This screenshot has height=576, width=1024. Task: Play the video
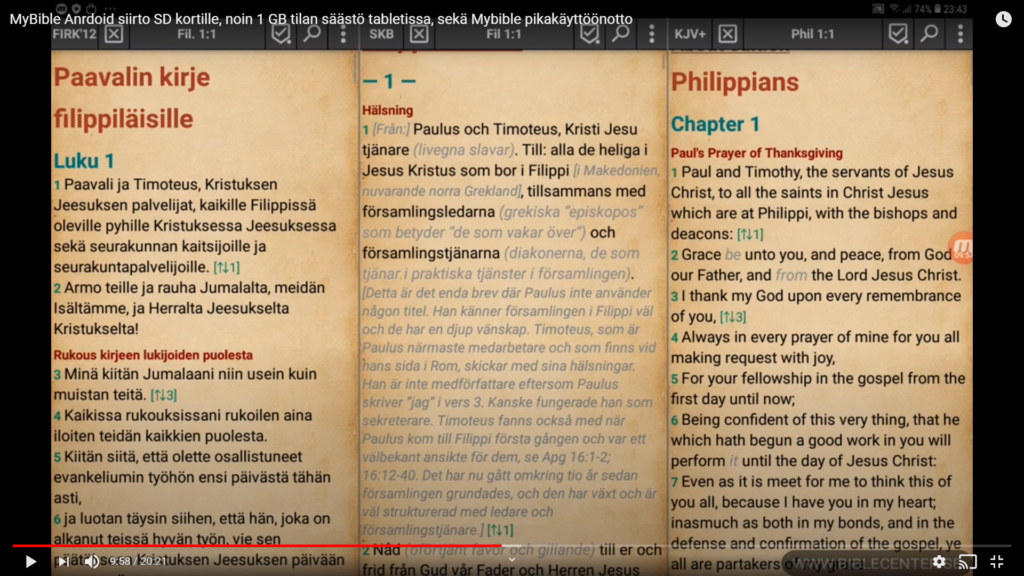pyautogui.click(x=30, y=561)
